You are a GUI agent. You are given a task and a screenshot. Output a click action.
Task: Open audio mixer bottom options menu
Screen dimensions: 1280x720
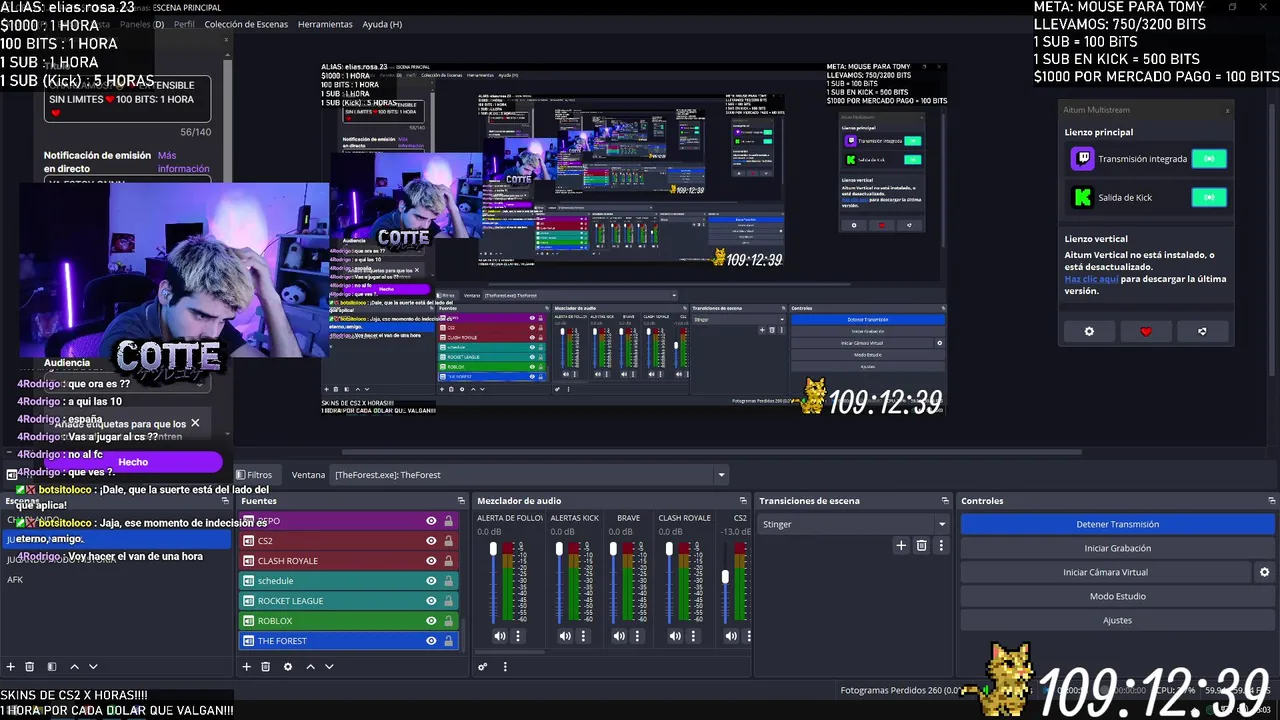504,667
